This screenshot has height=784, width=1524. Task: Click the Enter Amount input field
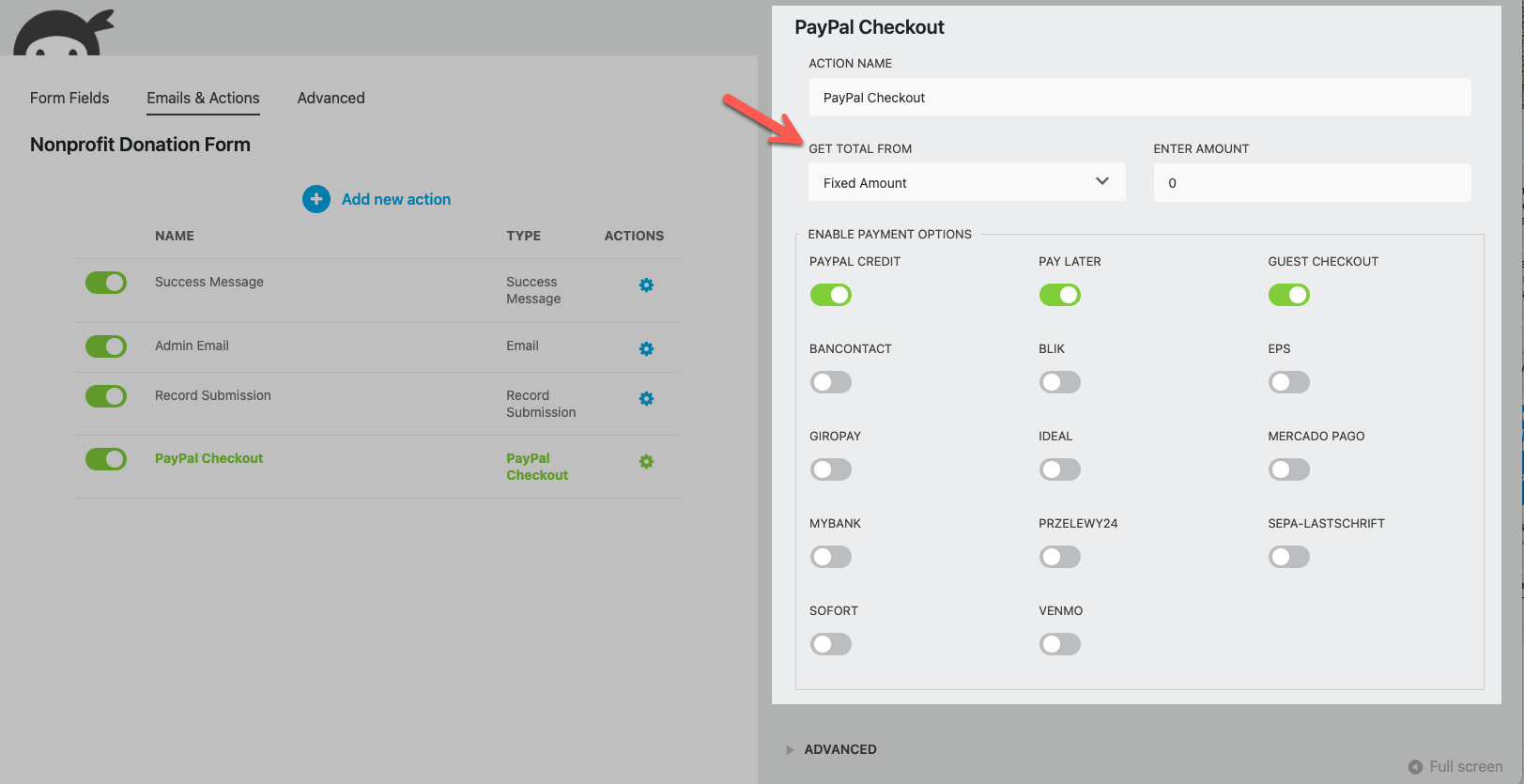point(1311,182)
